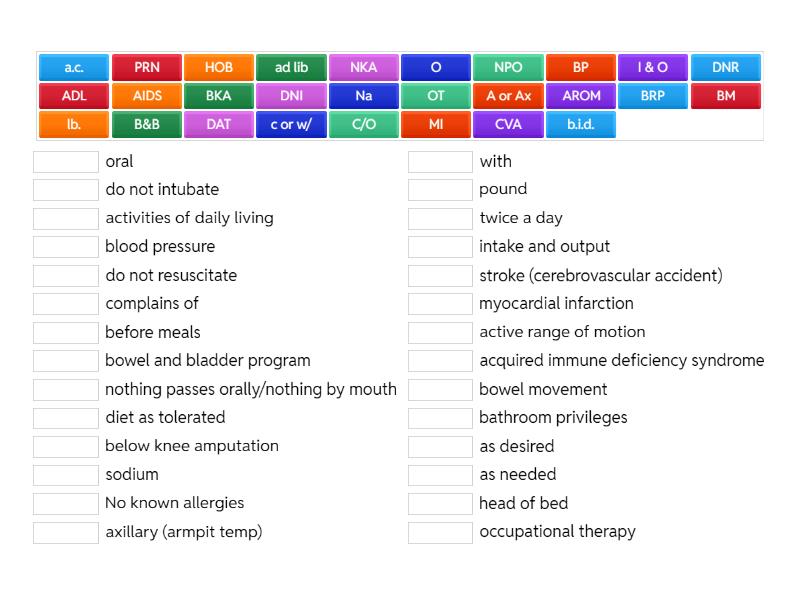Image resolution: width=800 pixels, height=600 pixels.
Task: Click the answer box beside 'blood pressure'
Action: coord(64,246)
